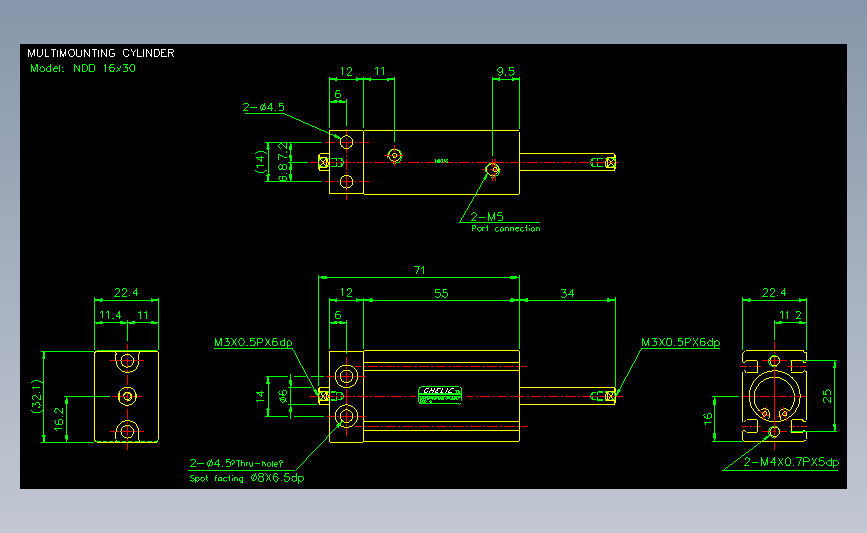This screenshot has height=533, width=867.
Task: Select the '2-ø4.5 Thru-hole' callout
Action: 236,463
